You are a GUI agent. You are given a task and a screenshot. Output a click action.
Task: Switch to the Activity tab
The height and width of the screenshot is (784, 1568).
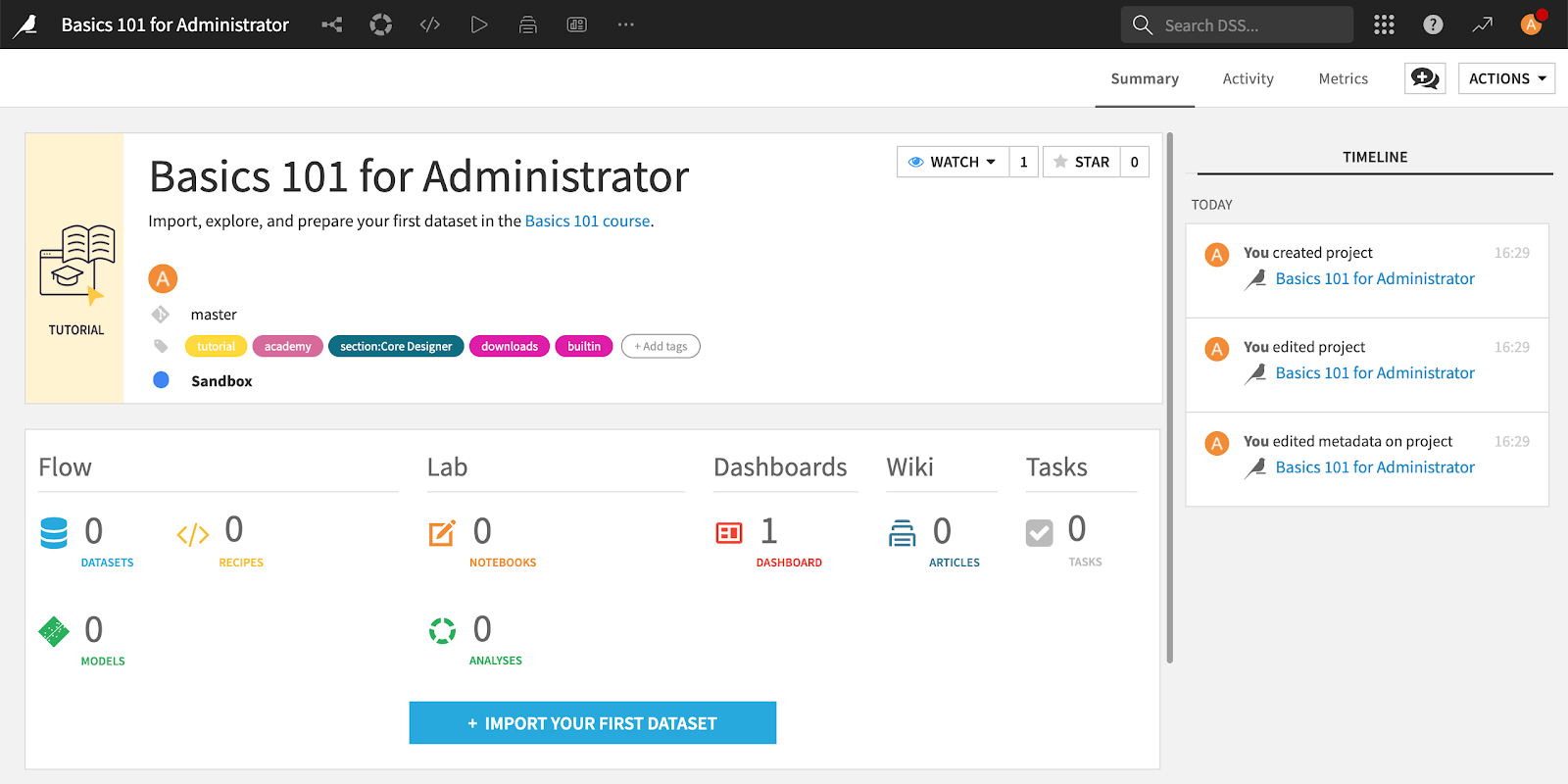[x=1248, y=78]
